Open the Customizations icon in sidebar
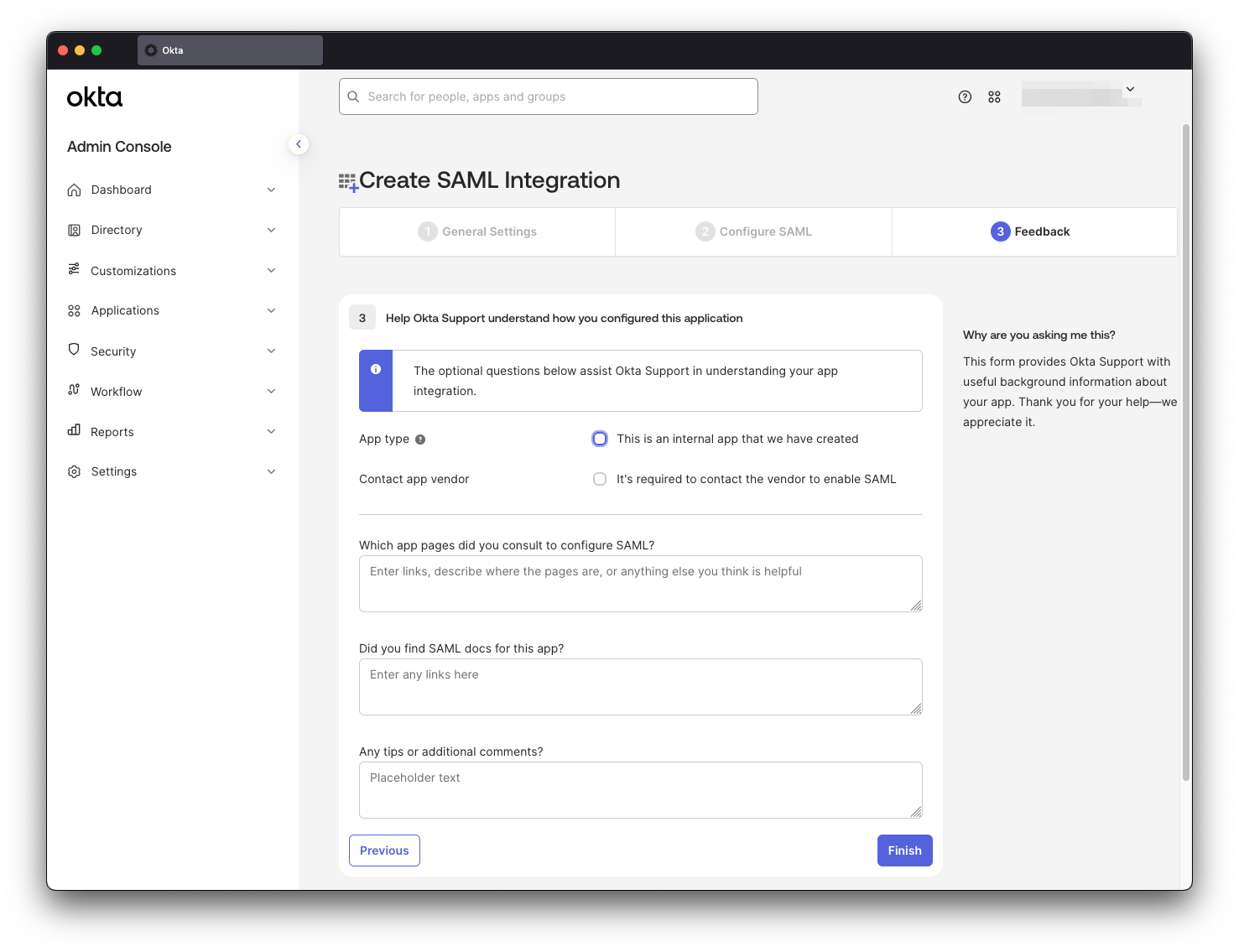1239x952 pixels. pyautogui.click(x=75, y=270)
